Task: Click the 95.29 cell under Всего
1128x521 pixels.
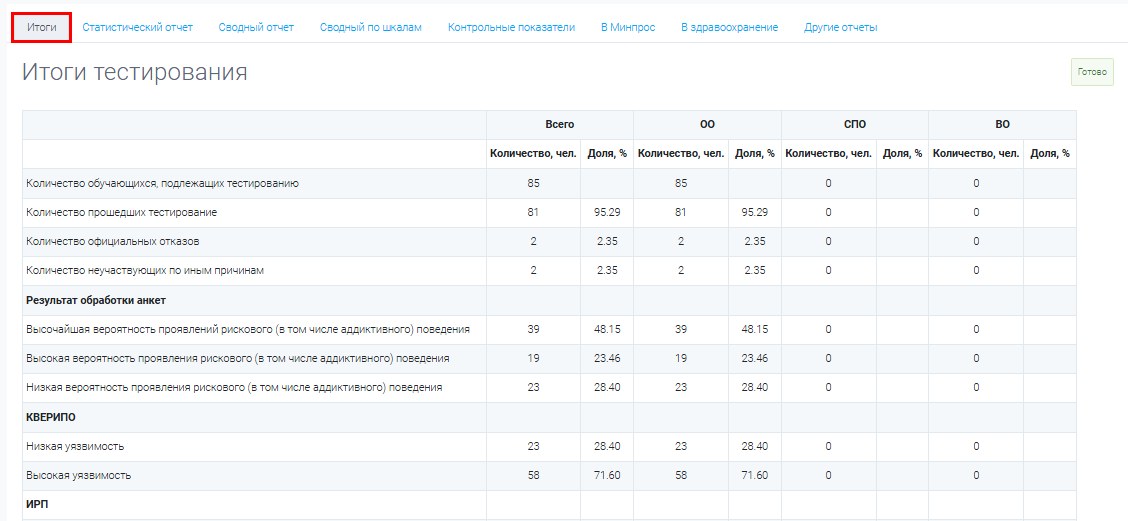Action: [x=608, y=213]
